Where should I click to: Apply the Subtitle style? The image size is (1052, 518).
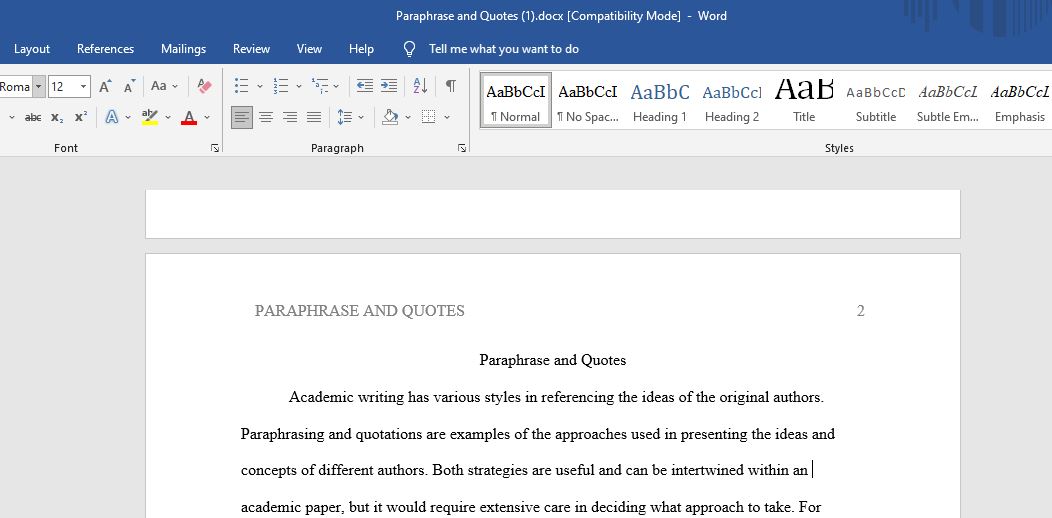tap(876, 100)
